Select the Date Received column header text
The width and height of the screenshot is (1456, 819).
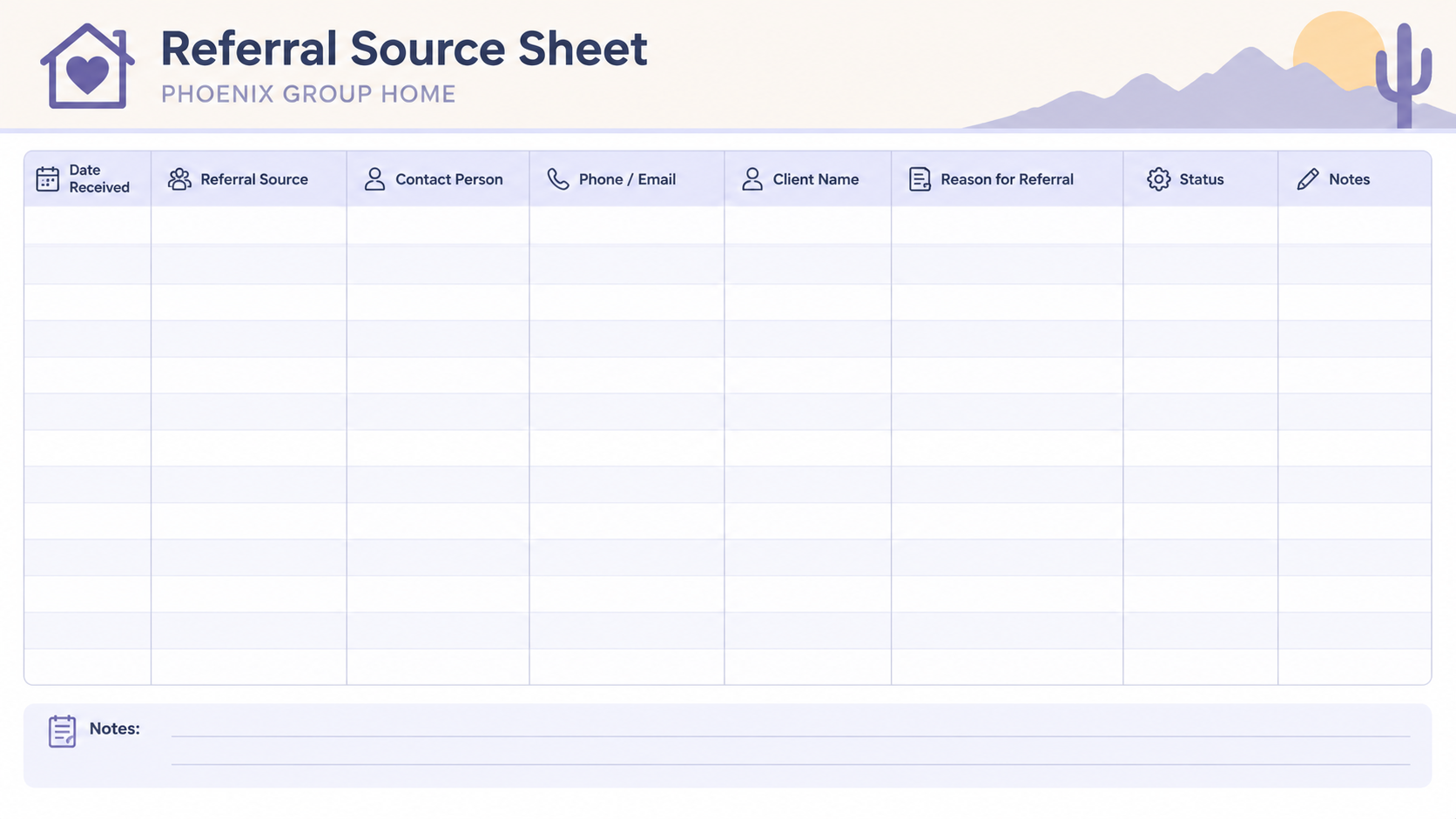(x=99, y=178)
